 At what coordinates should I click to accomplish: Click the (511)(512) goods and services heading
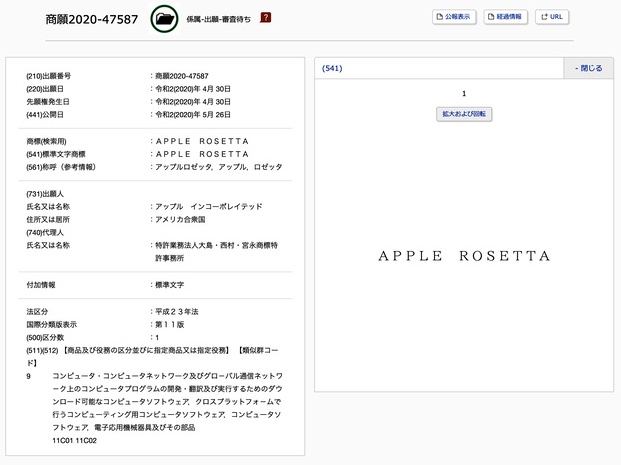[152, 356]
